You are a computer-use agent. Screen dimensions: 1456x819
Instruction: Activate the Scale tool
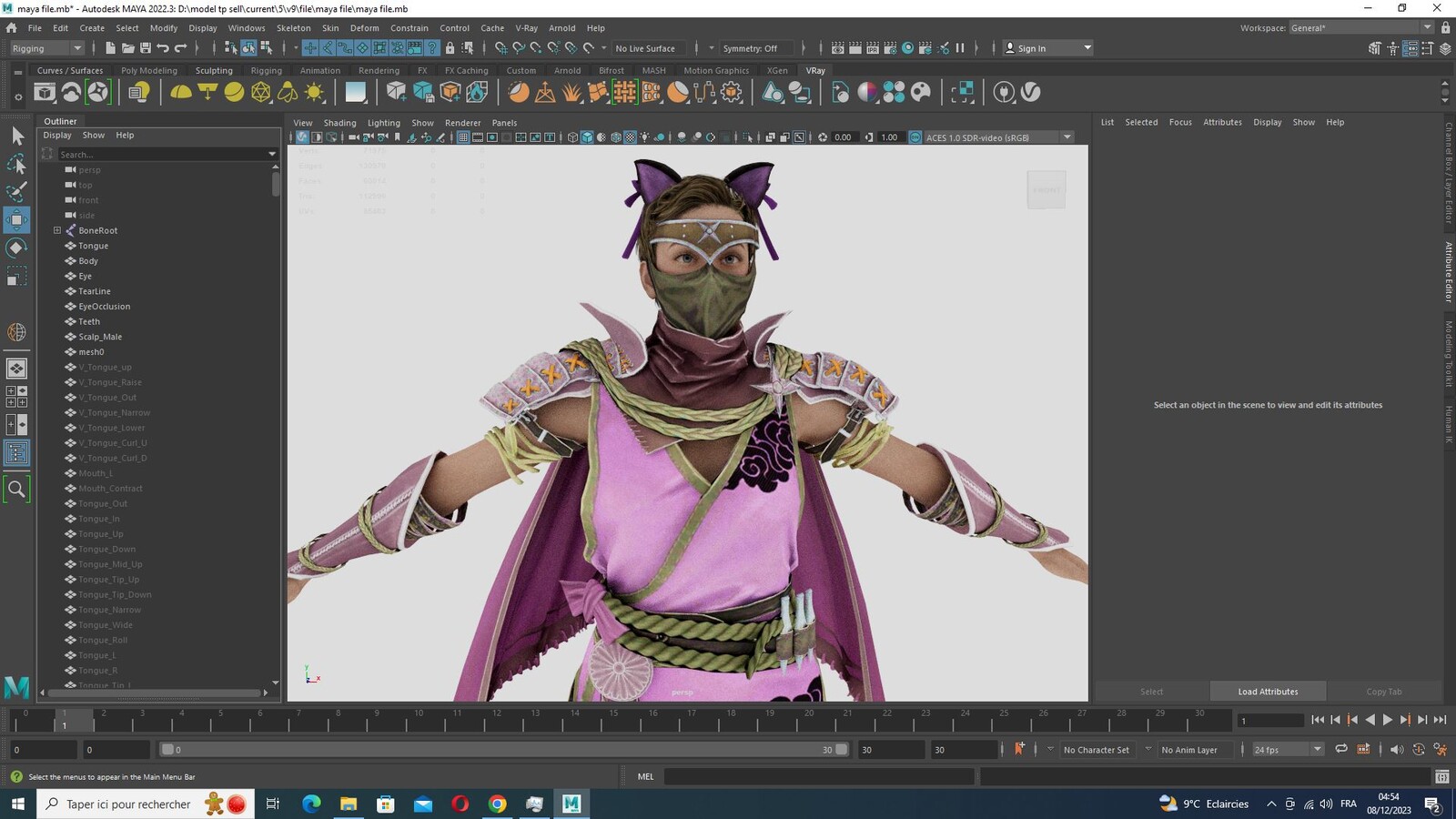click(x=16, y=276)
